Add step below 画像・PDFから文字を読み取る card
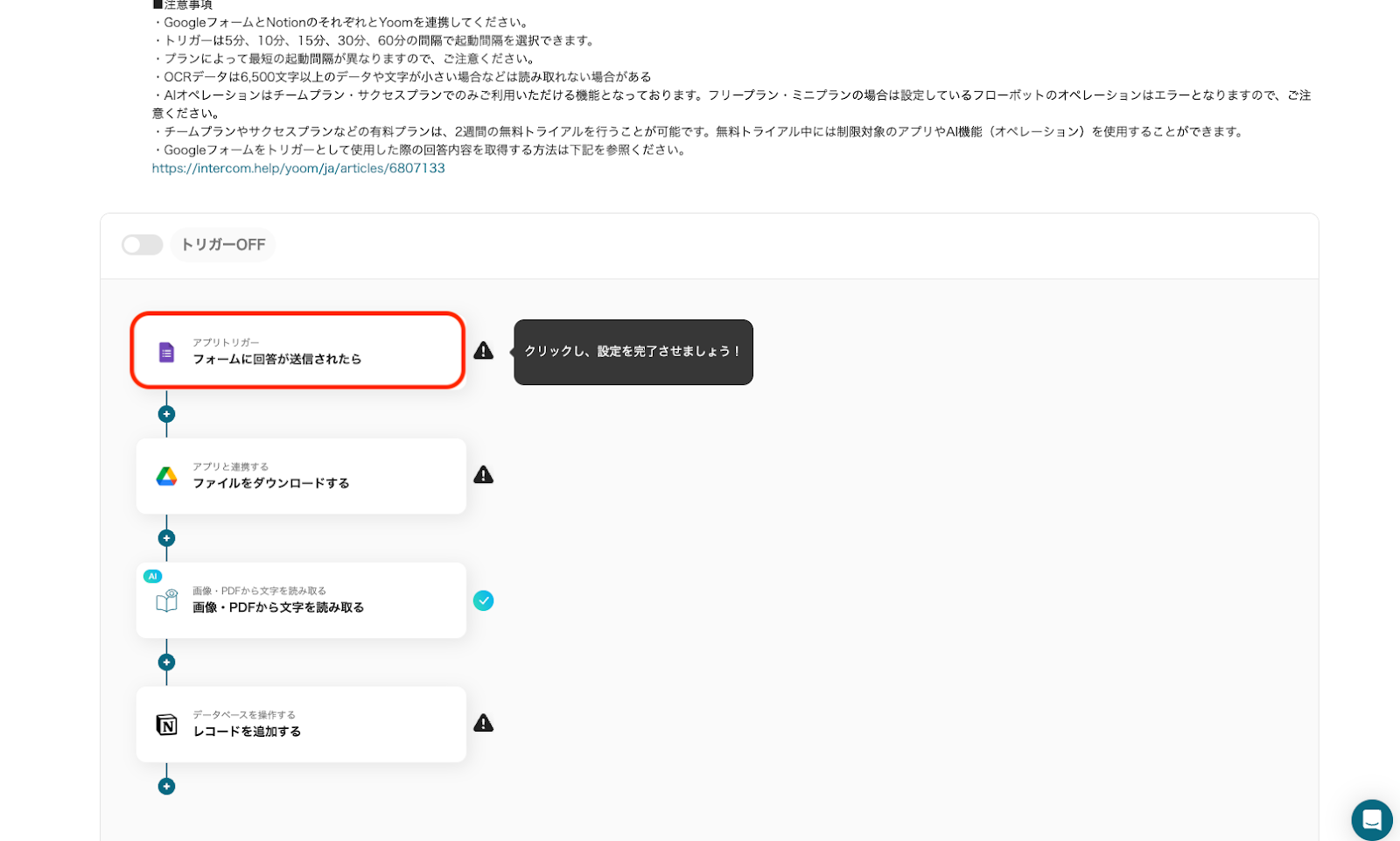This screenshot has height=841, width=1400. pos(166,662)
